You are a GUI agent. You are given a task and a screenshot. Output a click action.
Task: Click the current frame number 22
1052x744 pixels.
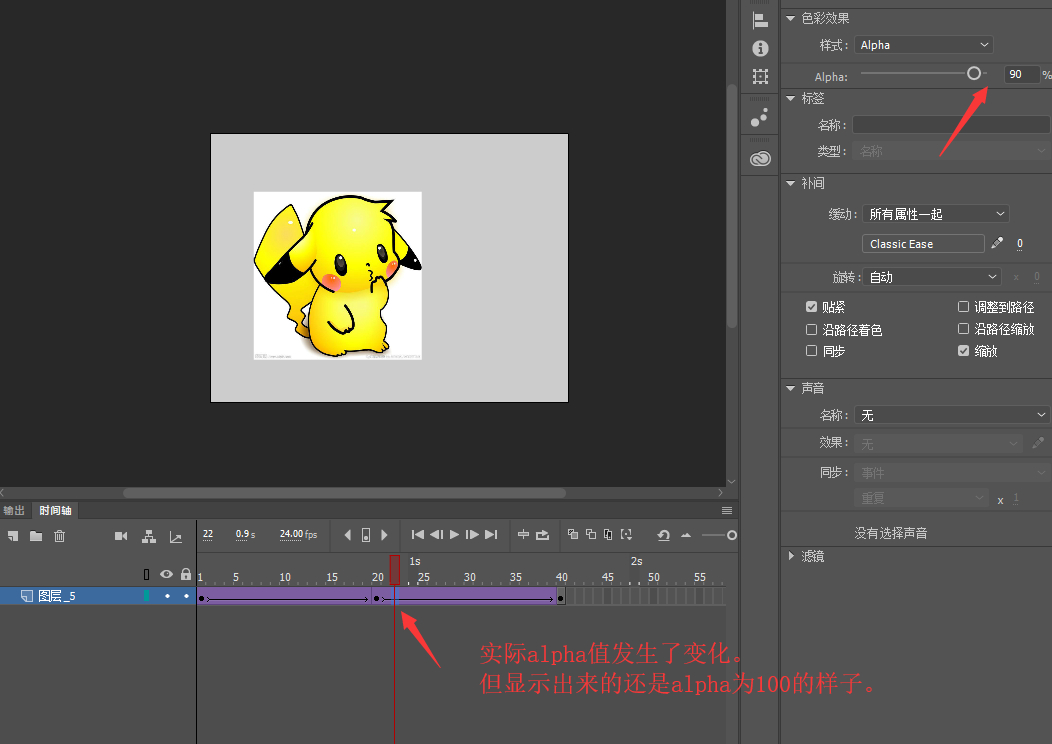(x=208, y=534)
